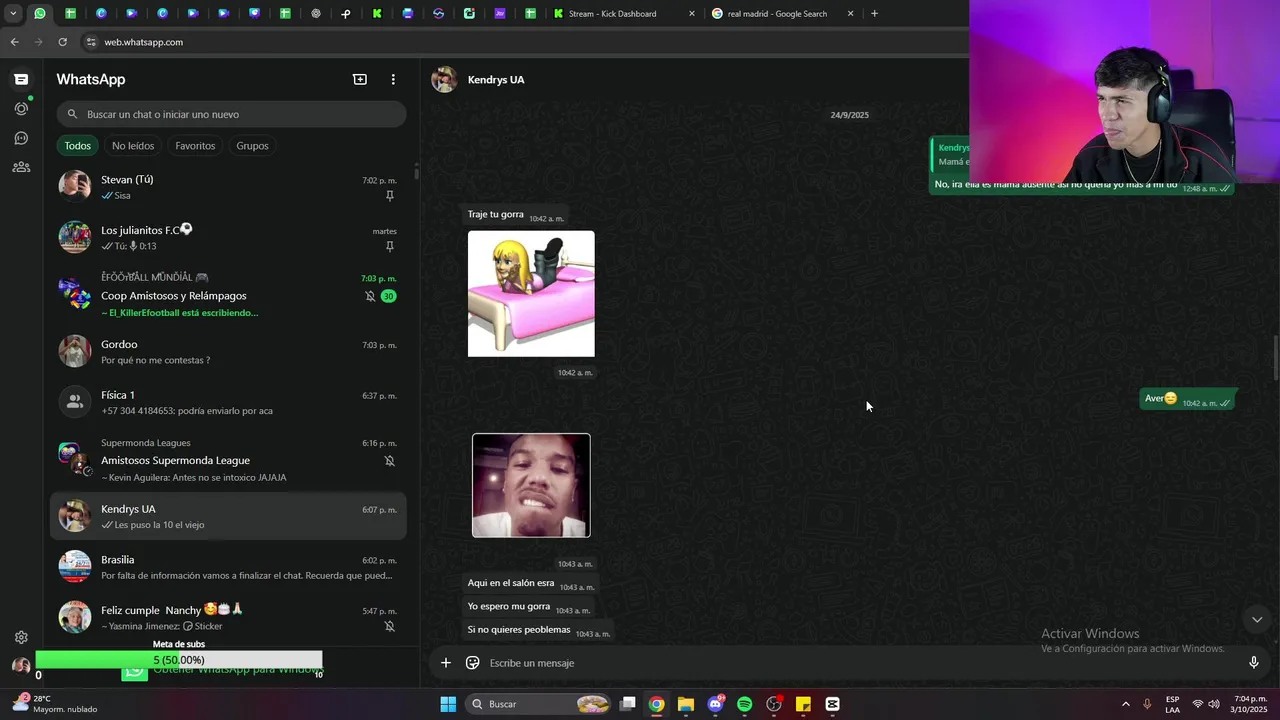This screenshot has height=720, width=1280.
Task: Select the No leídos chat filter
Action: point(133,146)
